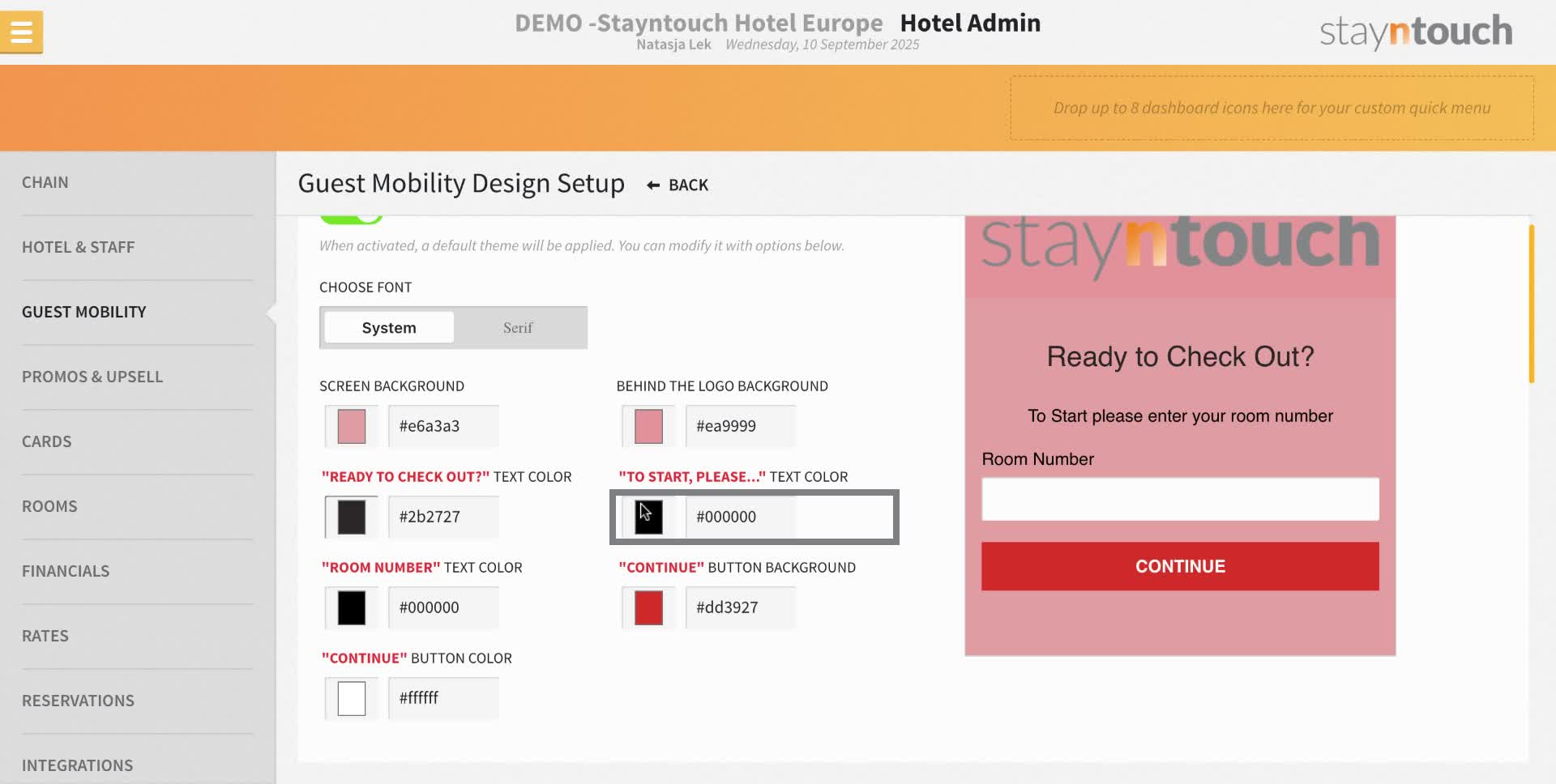
Task: Open Rooms section
Action: click(x=49, y=506)
